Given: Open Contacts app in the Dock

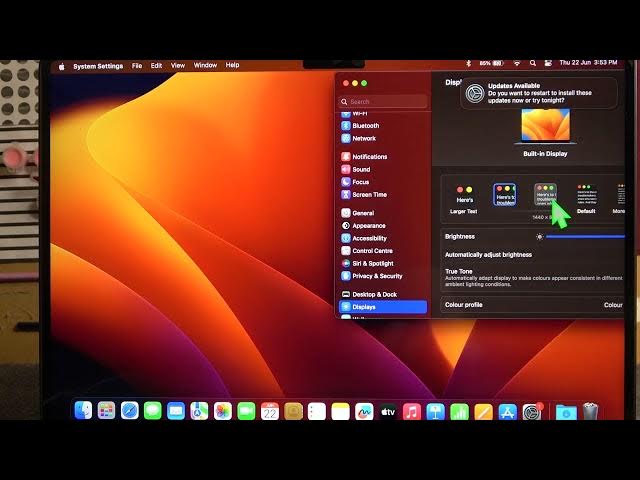Looking at the screenshot, I should (x=293, y=411).
